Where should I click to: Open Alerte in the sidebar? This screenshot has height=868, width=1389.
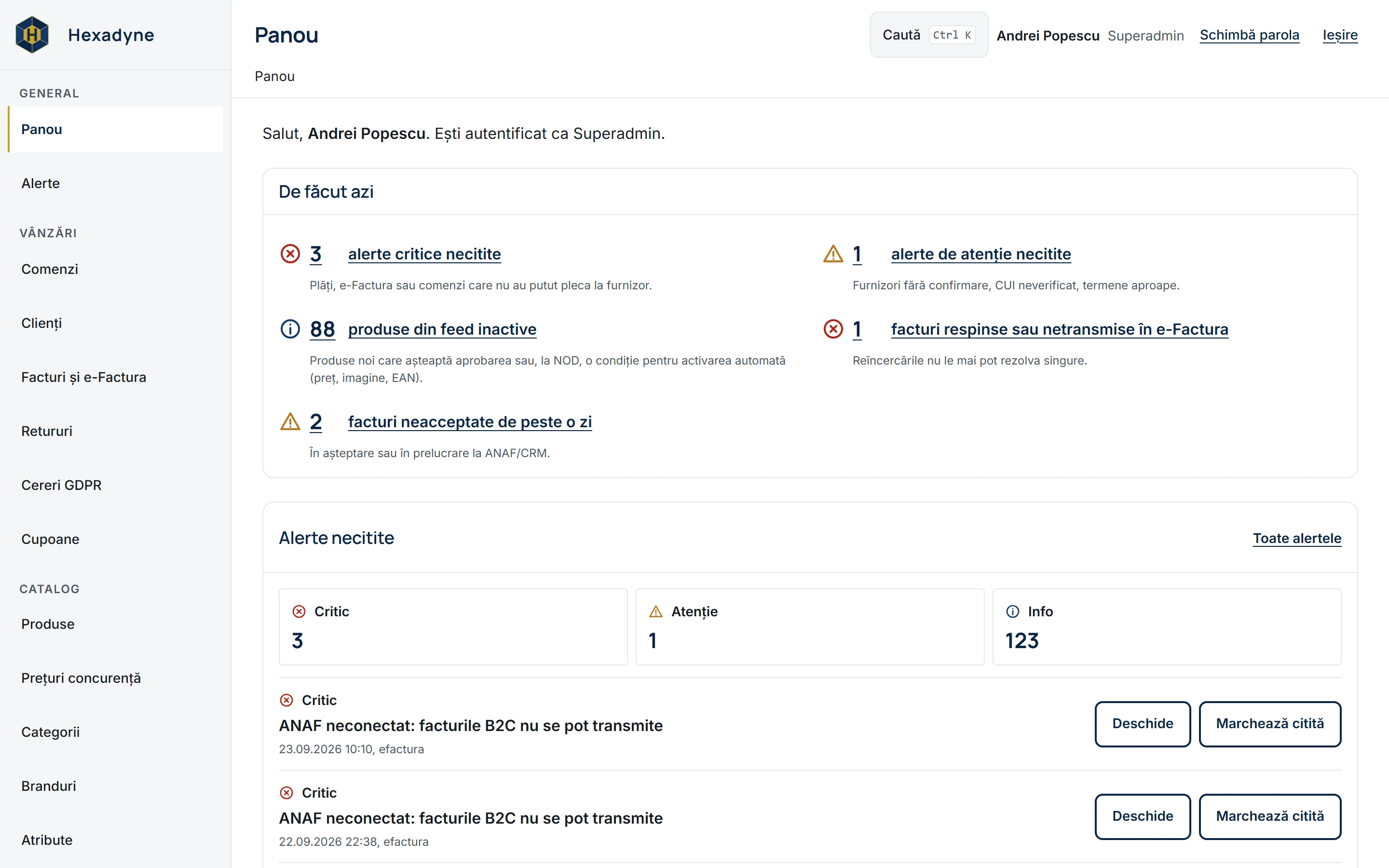(x=115, y=183)
